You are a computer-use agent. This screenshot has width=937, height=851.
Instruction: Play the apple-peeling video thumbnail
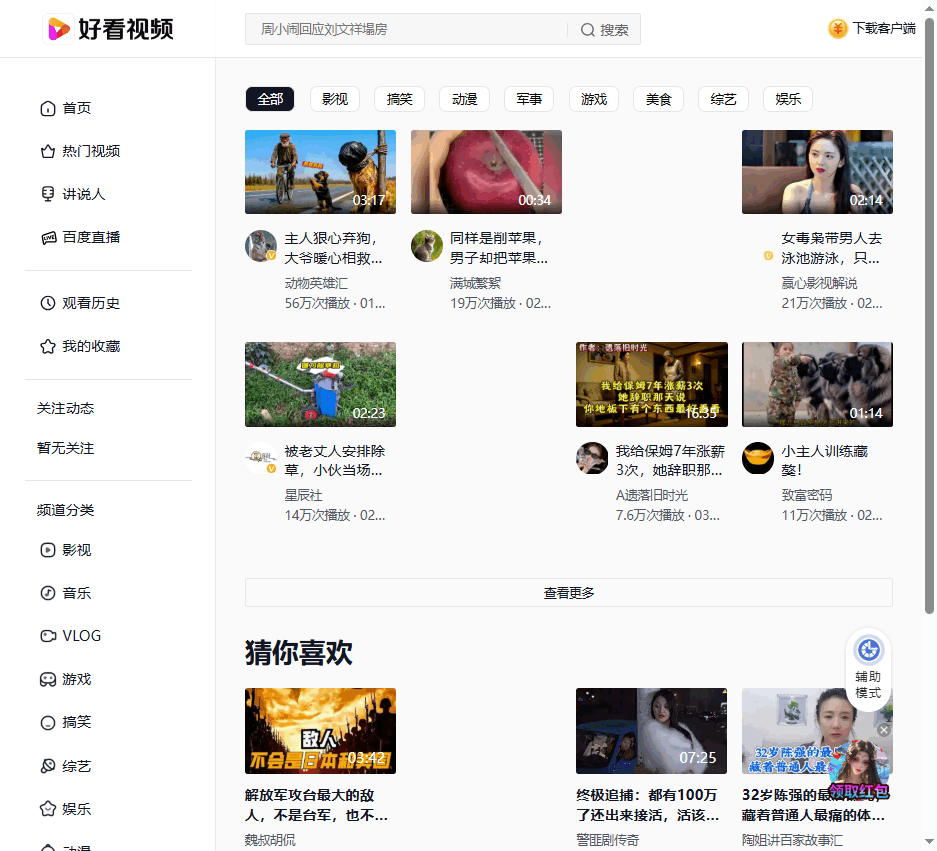486,171
